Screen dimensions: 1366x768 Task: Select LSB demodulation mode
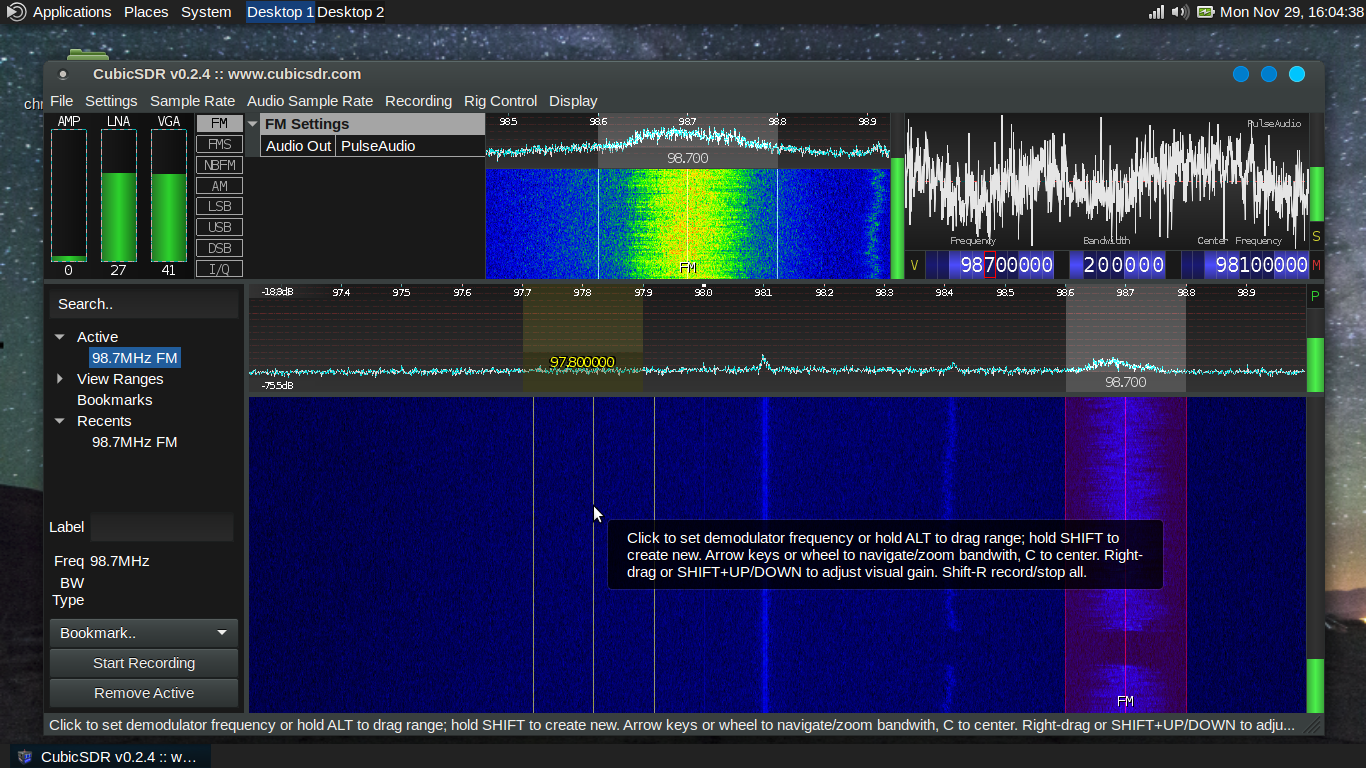[218, 206]
